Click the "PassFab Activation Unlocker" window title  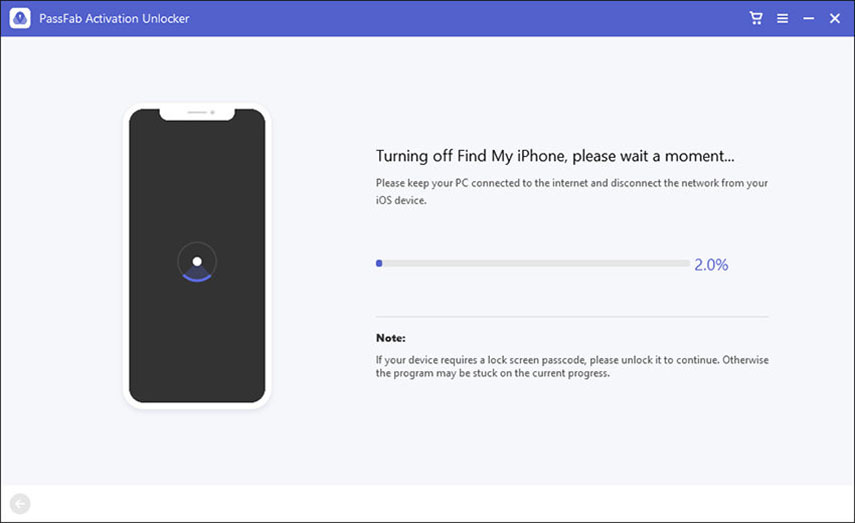(113, 18)
